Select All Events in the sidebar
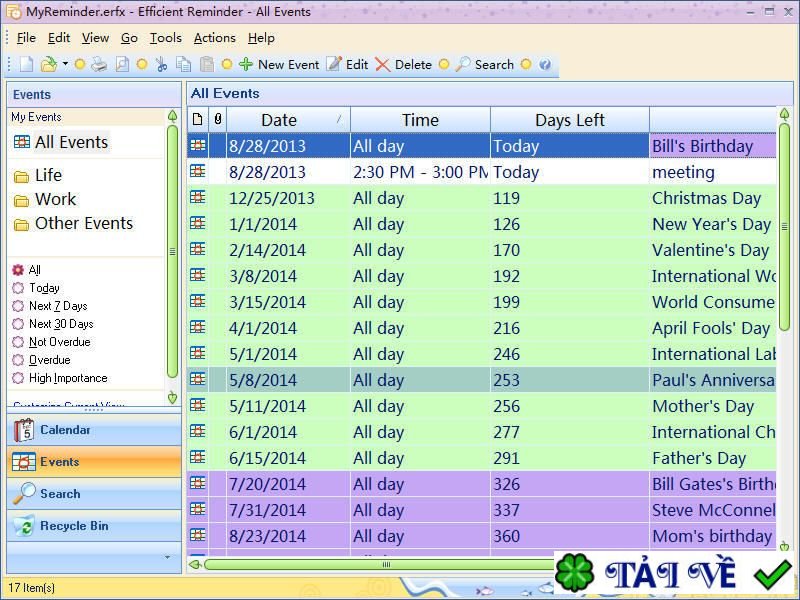 [x=61, y=142]
